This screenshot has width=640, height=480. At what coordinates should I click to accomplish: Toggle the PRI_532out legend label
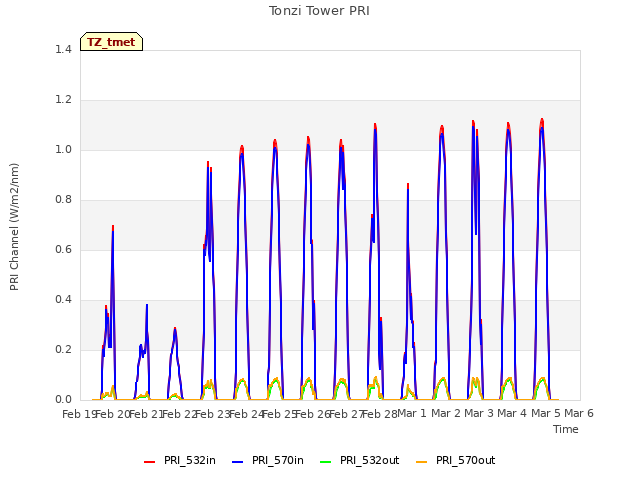pyautogui.click(x=370, y=460)
